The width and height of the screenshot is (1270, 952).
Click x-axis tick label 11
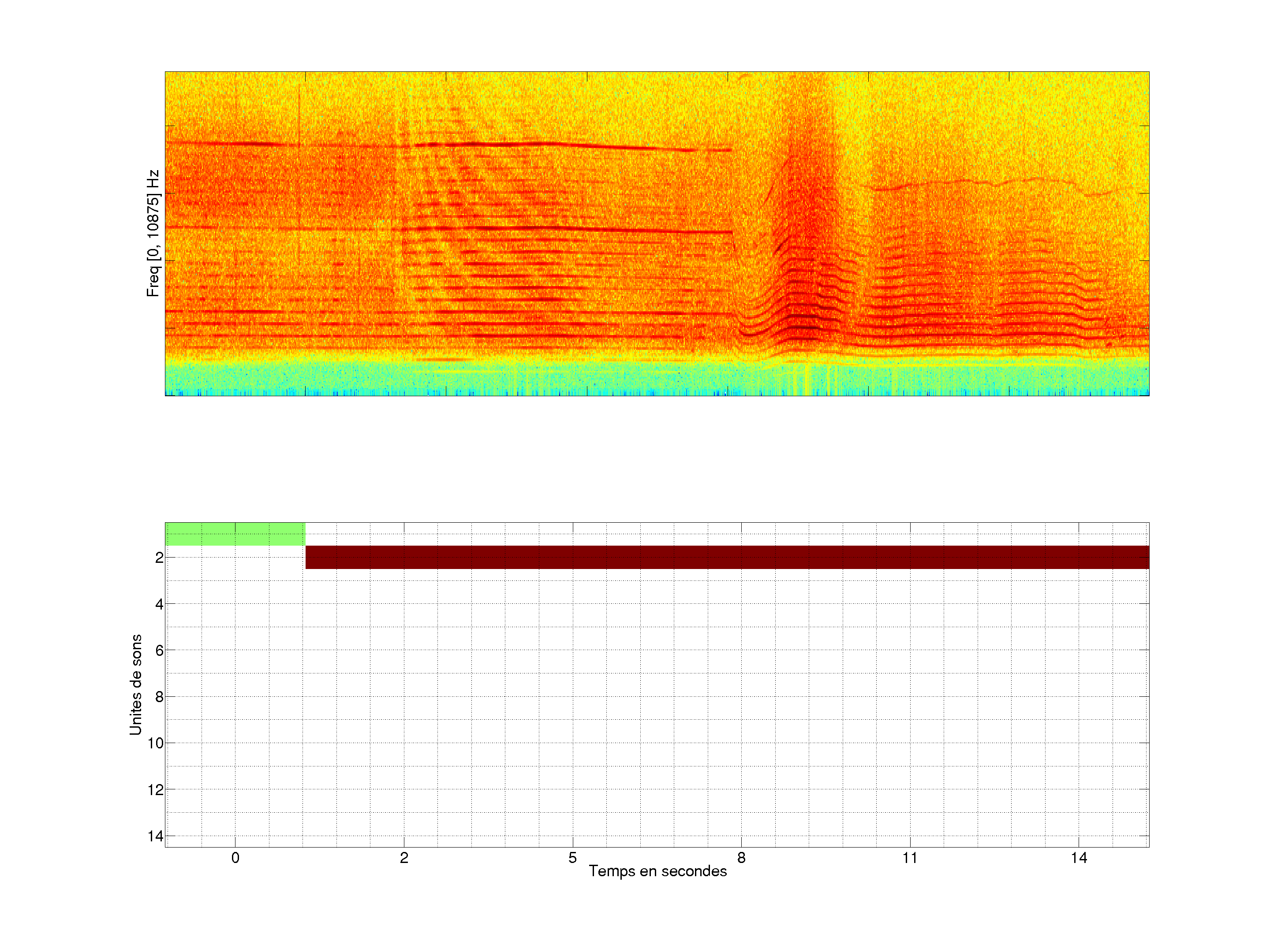[910, 858]
